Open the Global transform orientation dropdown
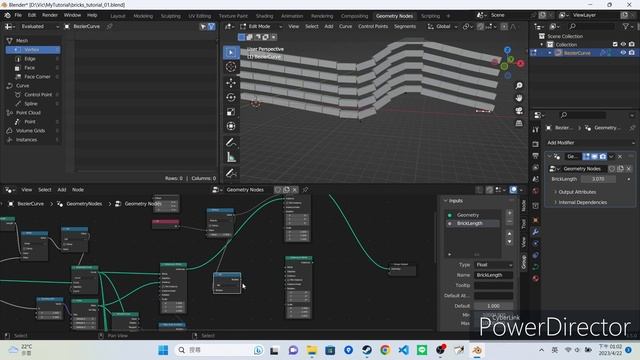 click(x=443, y=27)
